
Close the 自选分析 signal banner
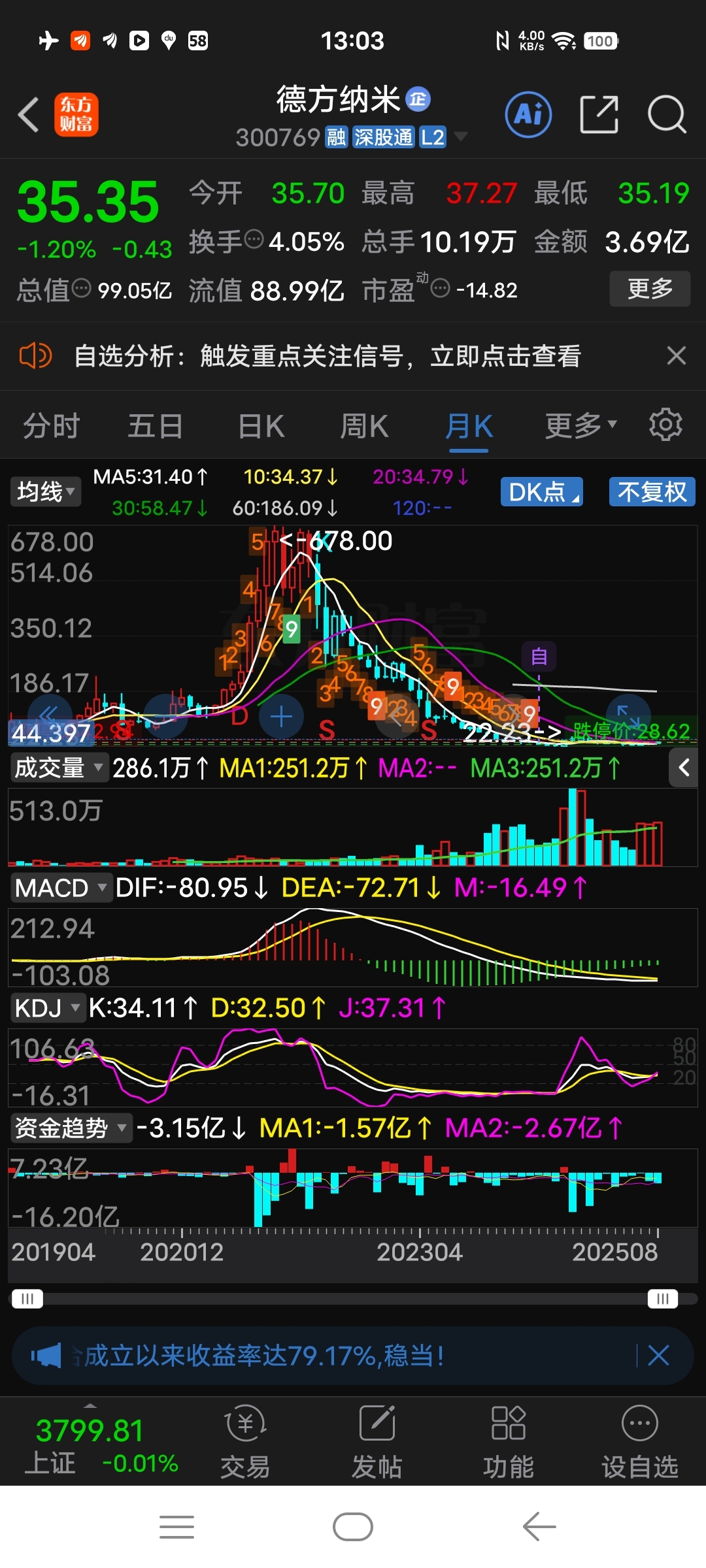676,356
